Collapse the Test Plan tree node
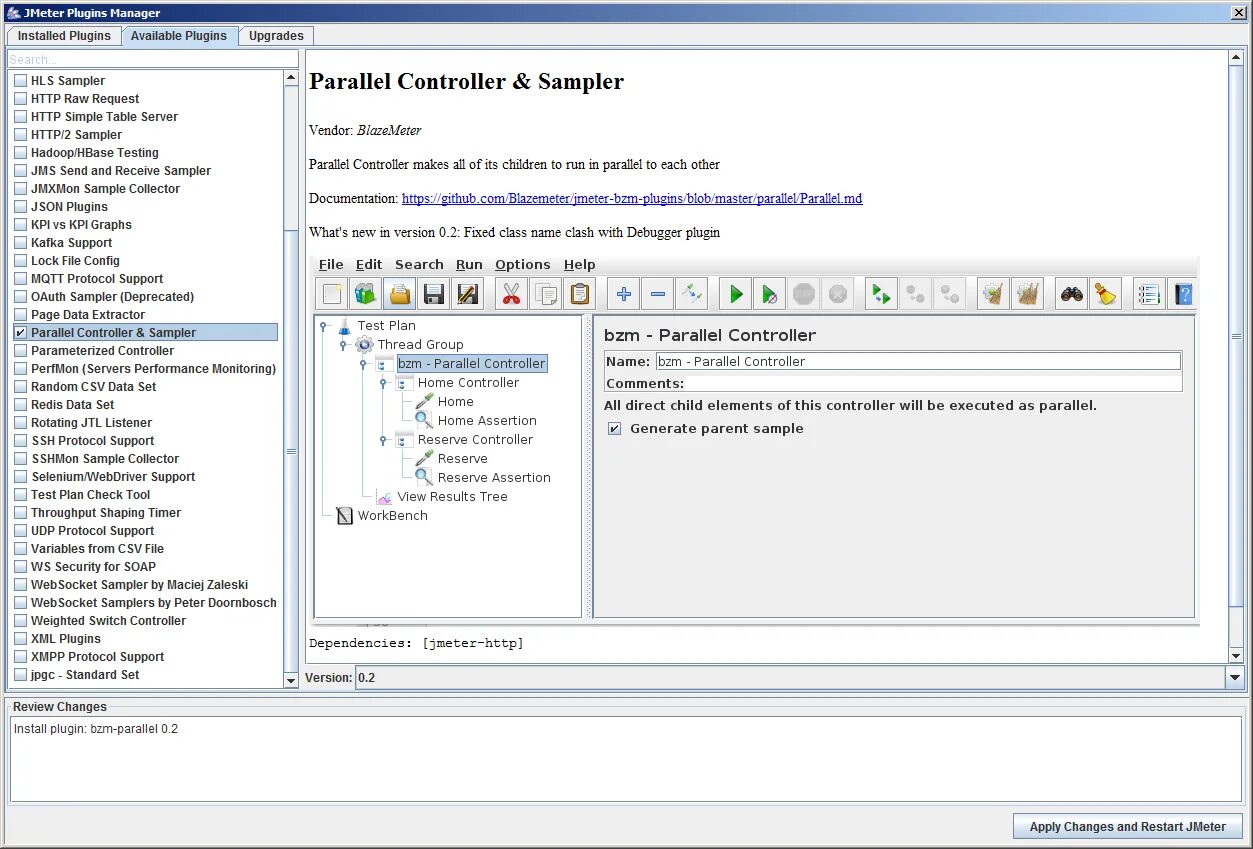This screenshot has height=849, width=1253. (323, 325)
